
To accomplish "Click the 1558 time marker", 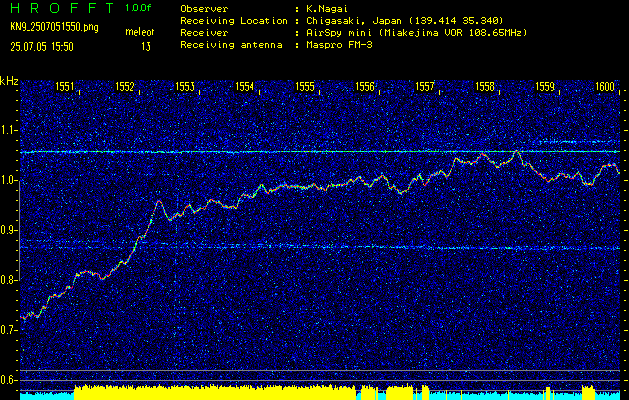I will pos(485,87).
